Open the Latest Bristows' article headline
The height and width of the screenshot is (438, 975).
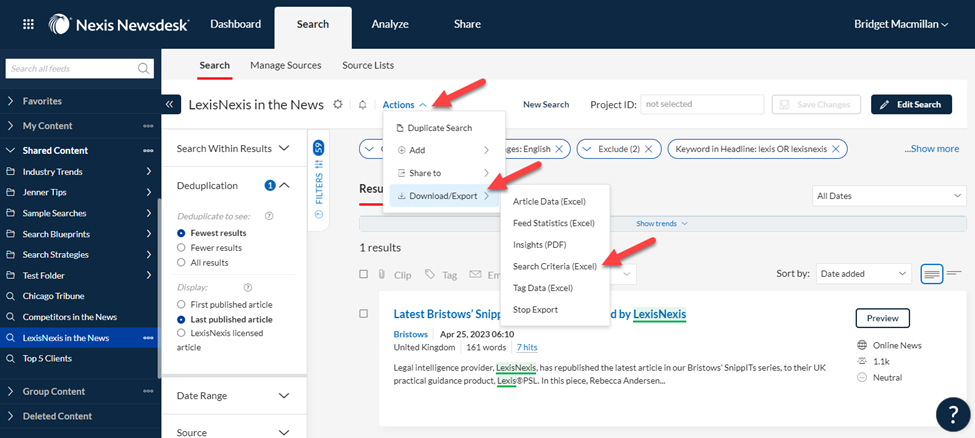tap(540, 314)
